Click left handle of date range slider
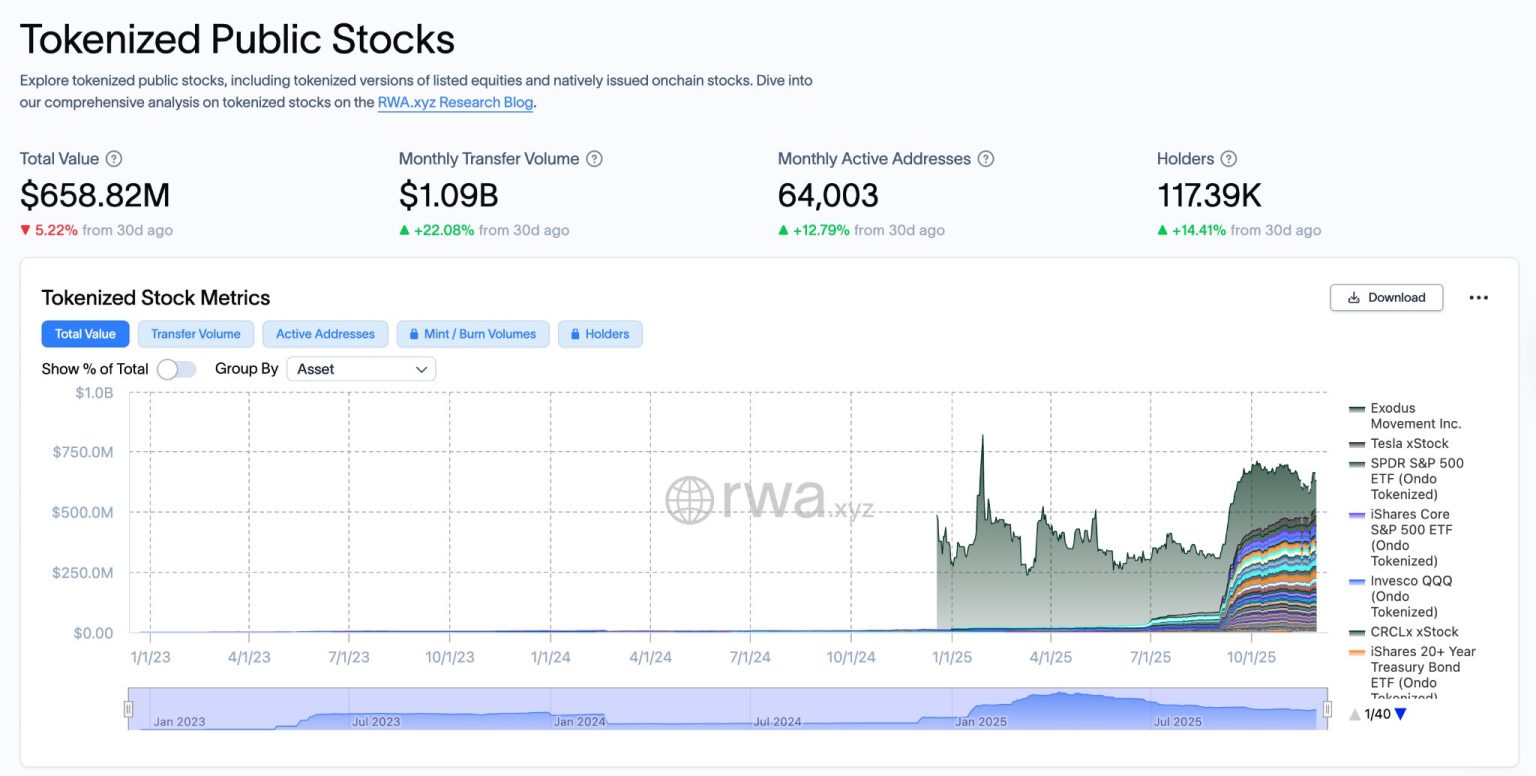Image resolution: width=1536 pixels, height=776 pixels. coord(128,709)
